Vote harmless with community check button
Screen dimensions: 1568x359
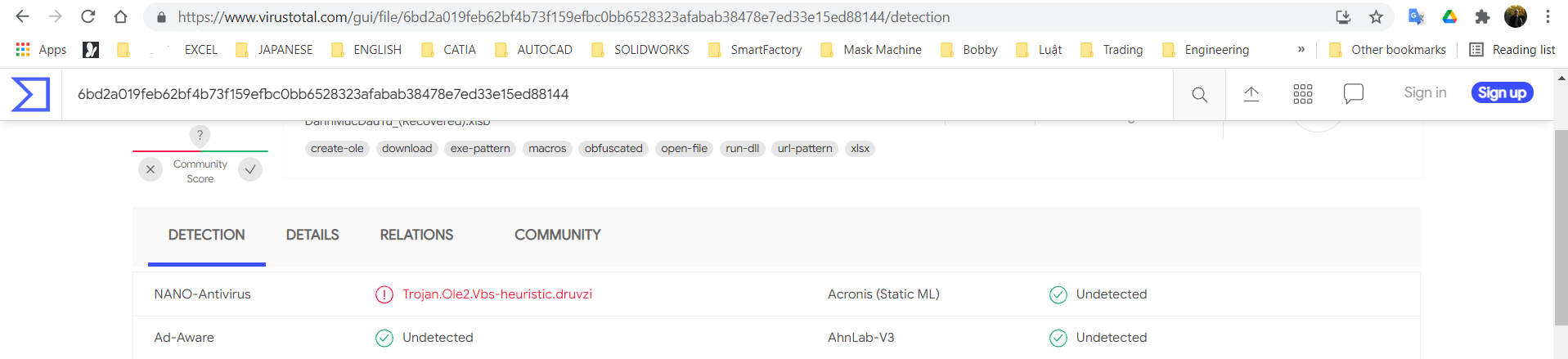click(x=250, y=169)
